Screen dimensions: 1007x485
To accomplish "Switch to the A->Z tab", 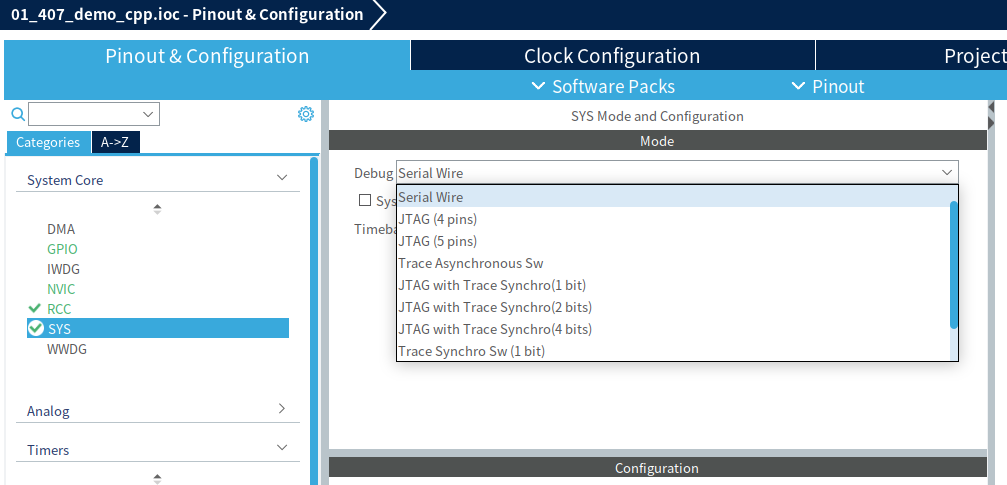I will coord(115,142).
